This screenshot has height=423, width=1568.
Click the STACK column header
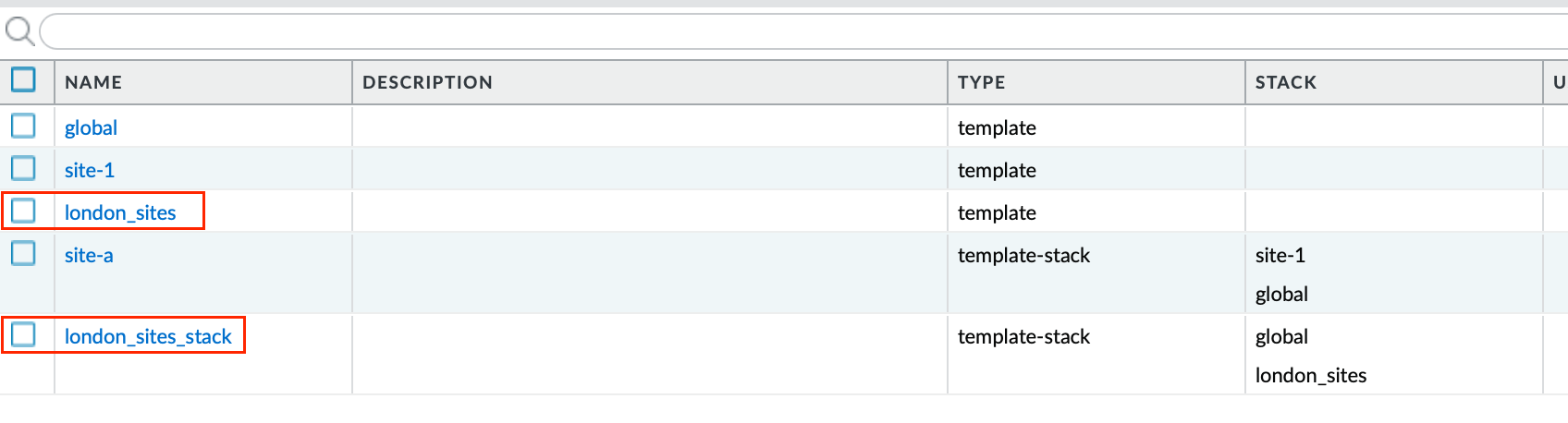click(1285, 83)
